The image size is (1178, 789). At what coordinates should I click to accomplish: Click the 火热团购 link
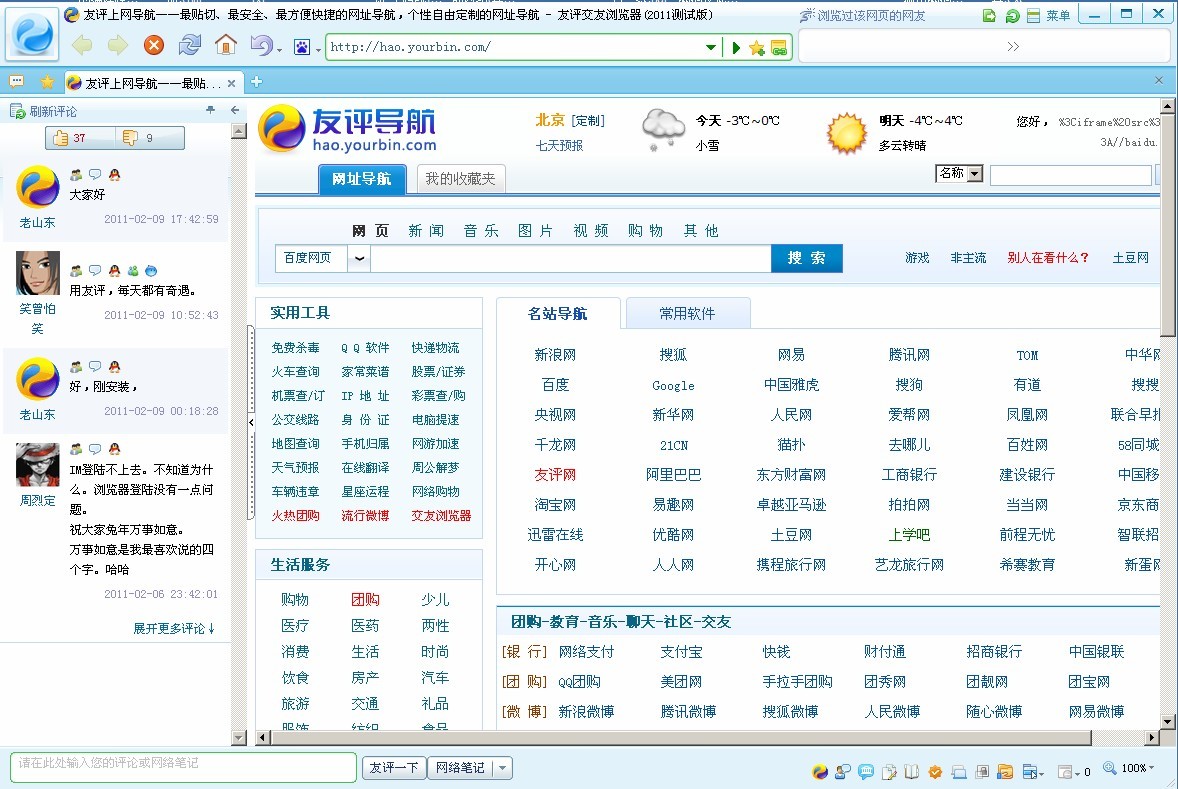[x=295, y=515]
